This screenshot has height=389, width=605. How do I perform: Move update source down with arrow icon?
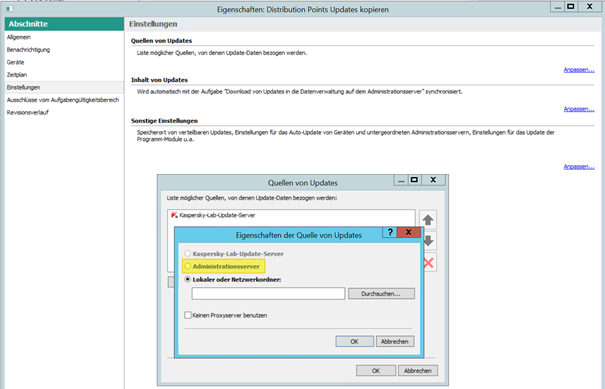pyautogui.click(x=428, y=241)
